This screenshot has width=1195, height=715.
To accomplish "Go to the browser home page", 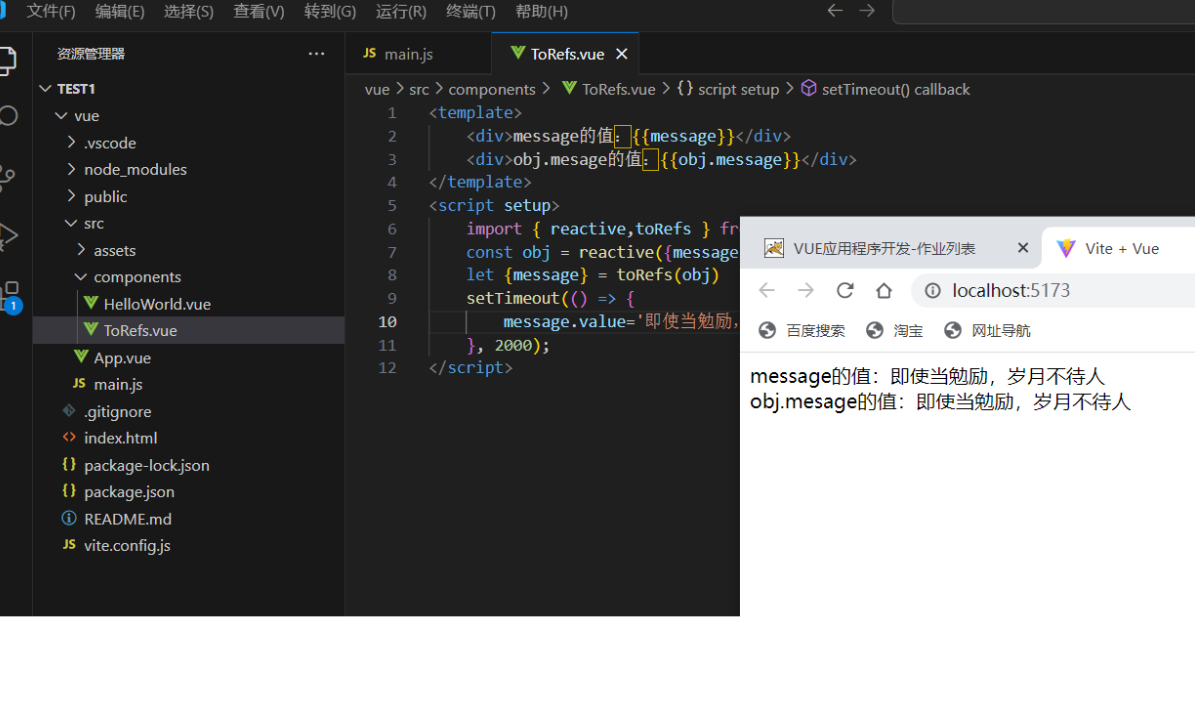I will coord(883,290).
